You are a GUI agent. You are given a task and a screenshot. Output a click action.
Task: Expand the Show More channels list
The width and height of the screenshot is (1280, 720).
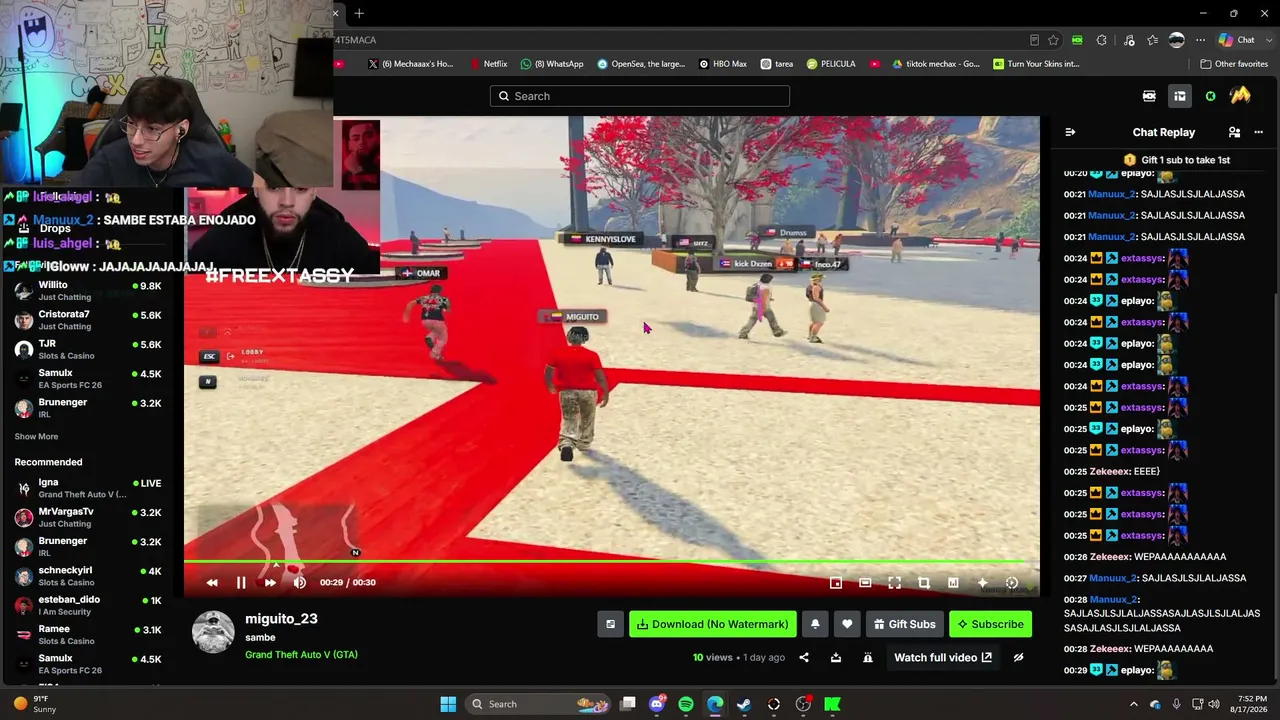[x=36, y=436]
